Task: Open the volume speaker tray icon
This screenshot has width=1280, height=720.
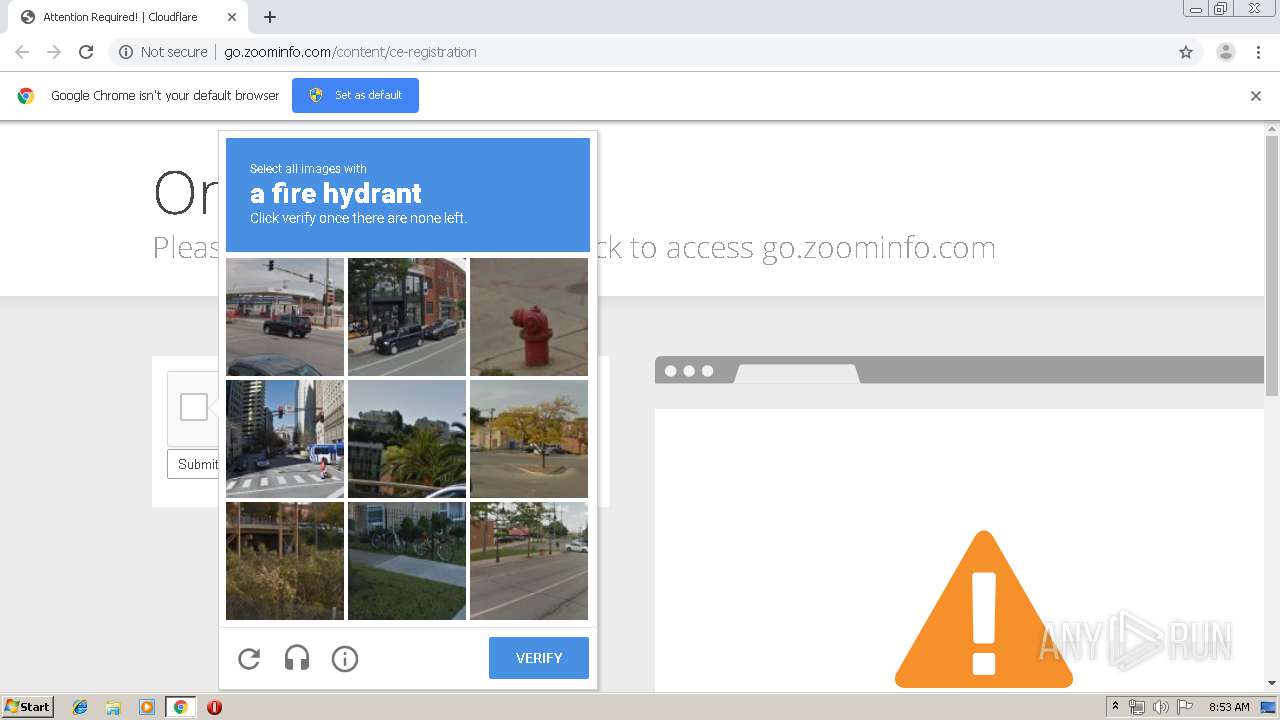Action: pos(1160,707)
